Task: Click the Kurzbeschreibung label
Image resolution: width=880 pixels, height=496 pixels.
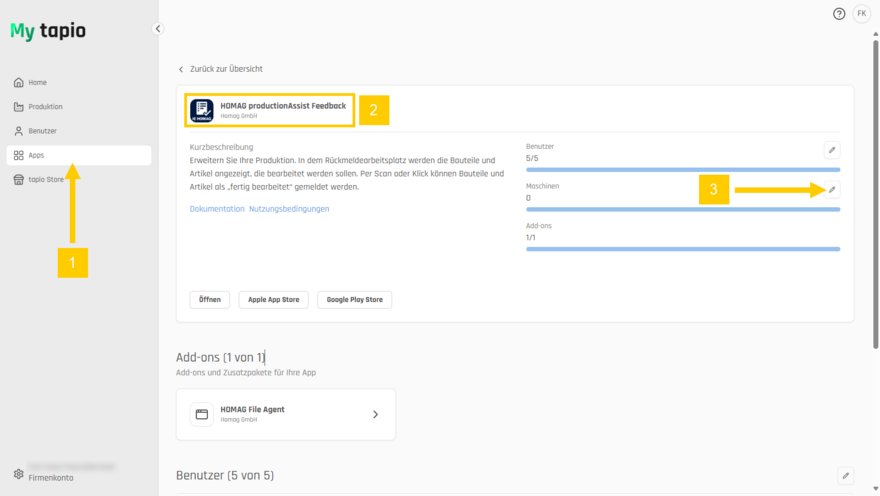Action: [x=221, y=147]
